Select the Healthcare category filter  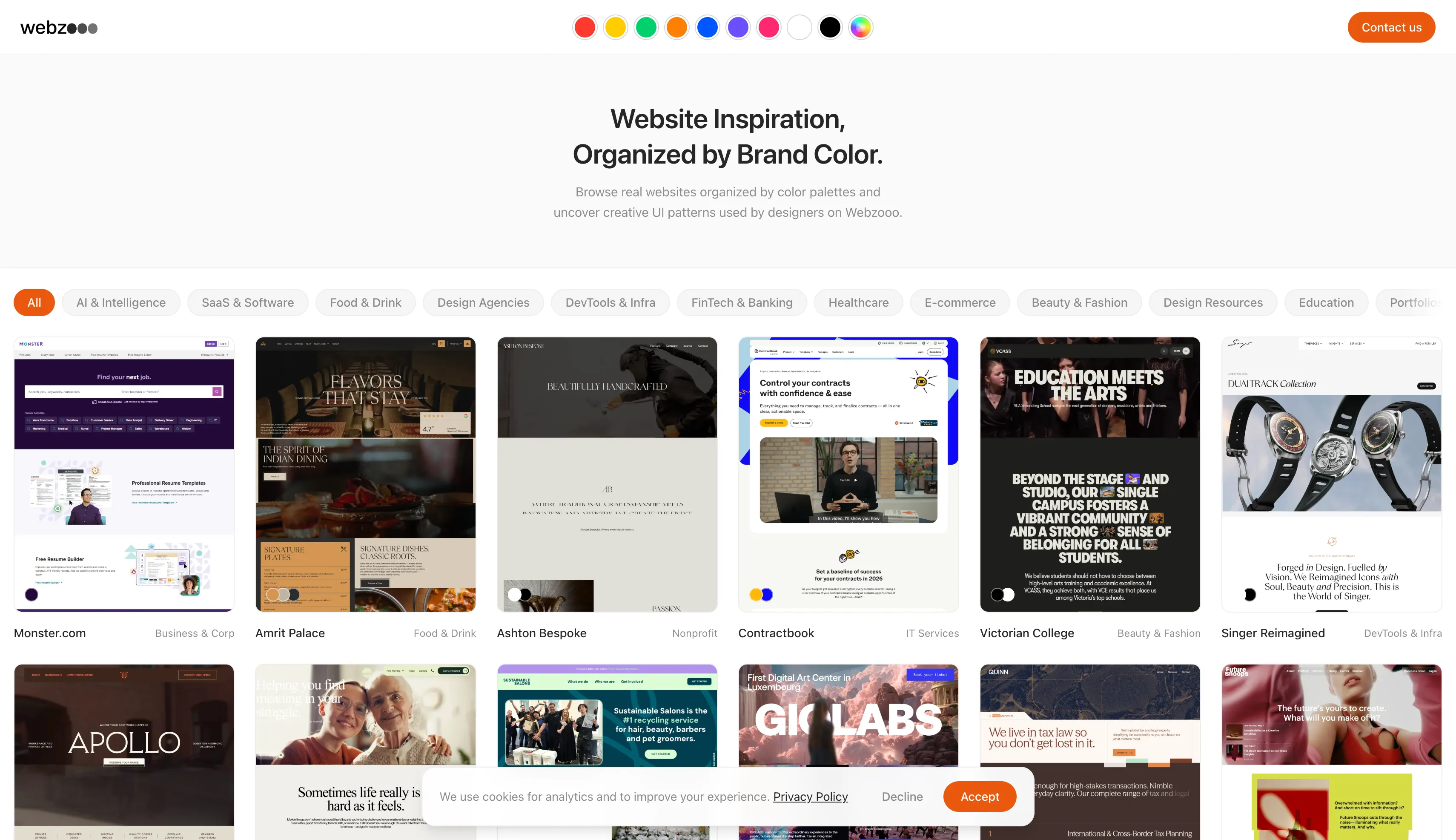tap(858, 302)
